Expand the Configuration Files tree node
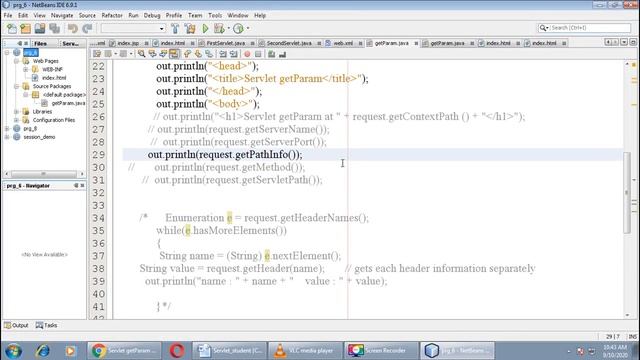 tap(16, 120)
